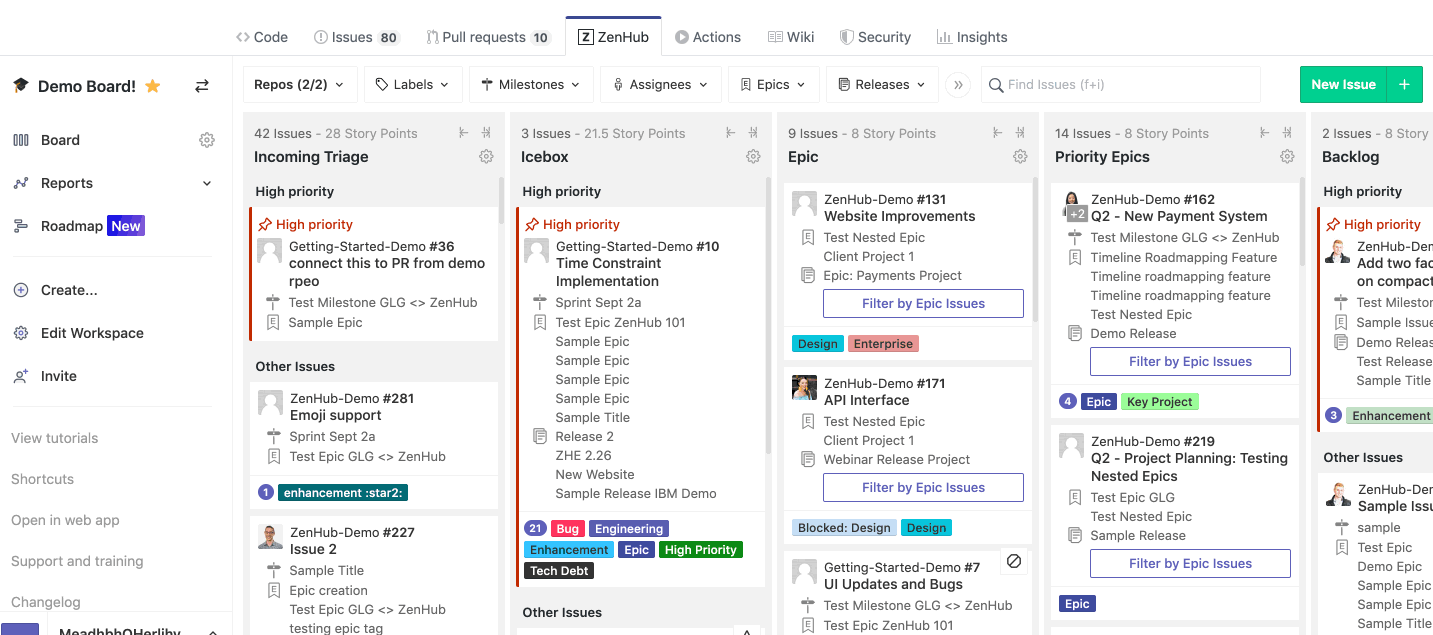Open the Wiki tab
1433x635 pixels.
click(791, 36)
